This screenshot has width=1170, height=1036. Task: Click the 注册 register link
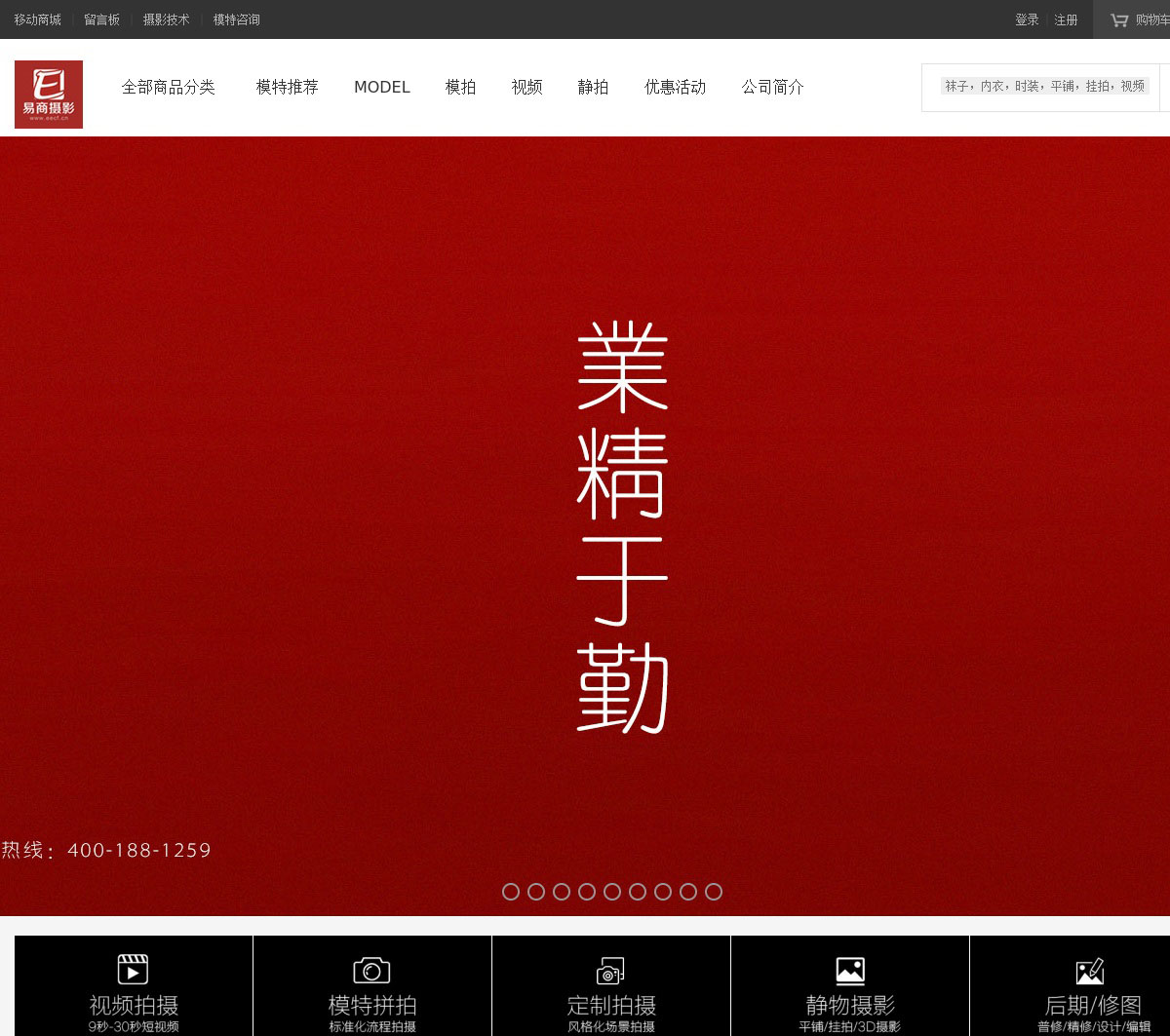[1066, 19]
